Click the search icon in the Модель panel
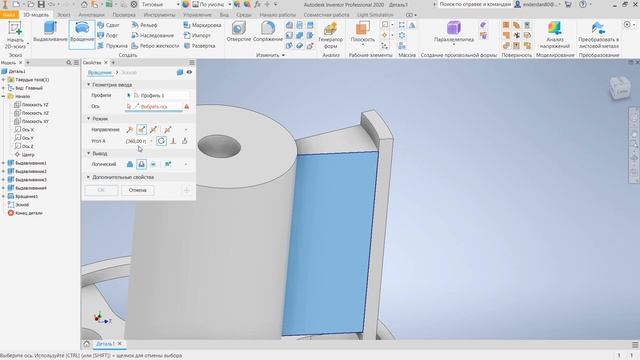 point(69,62)
